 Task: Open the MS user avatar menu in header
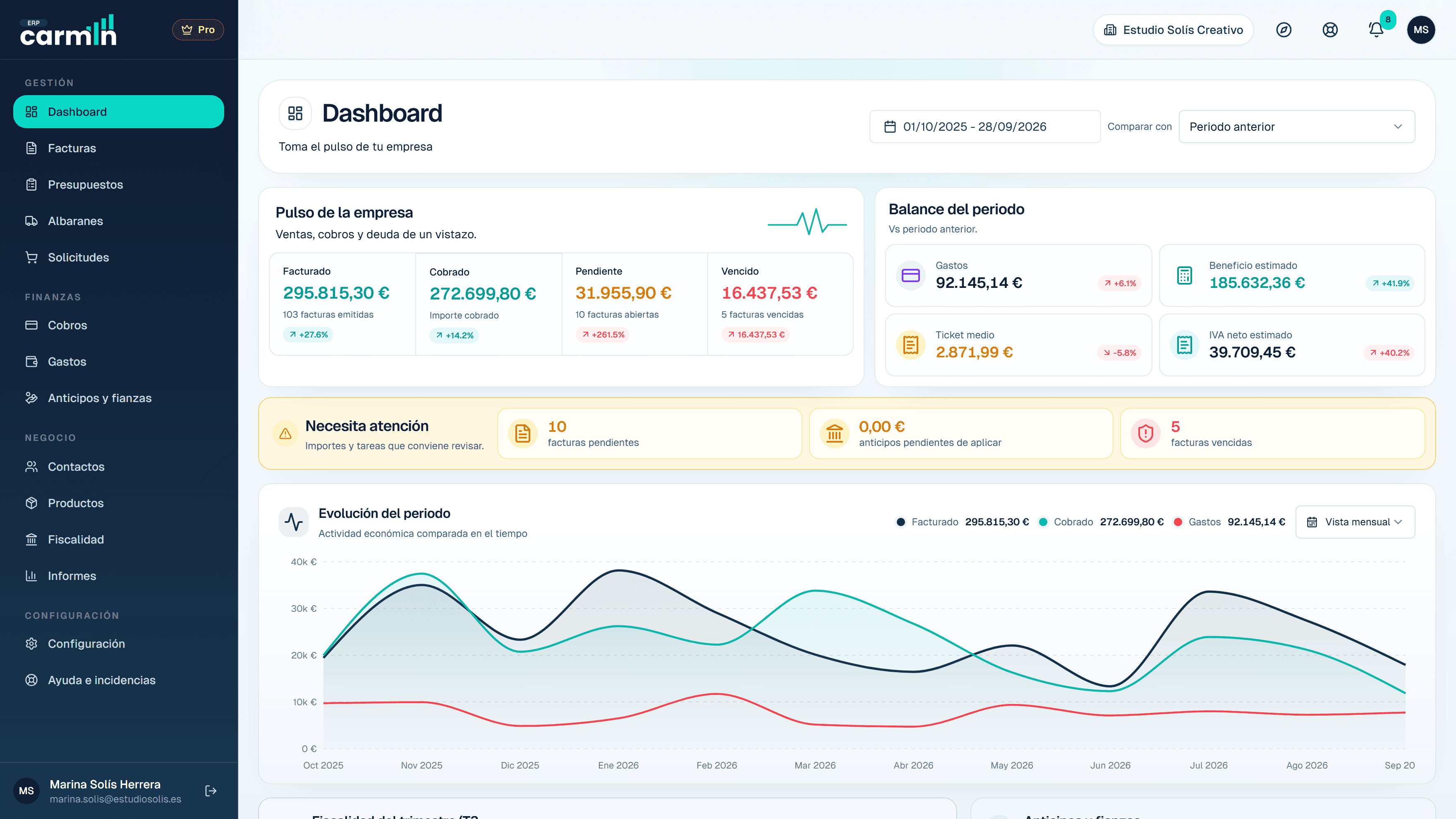click(x=1420, y=30)
